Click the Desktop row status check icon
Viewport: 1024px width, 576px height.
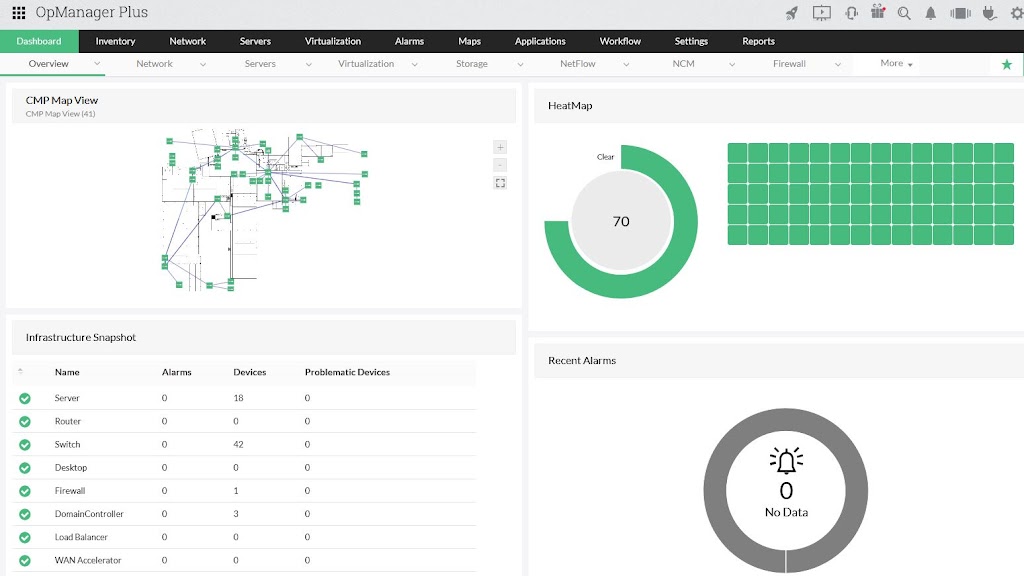(x=25, y=468)
